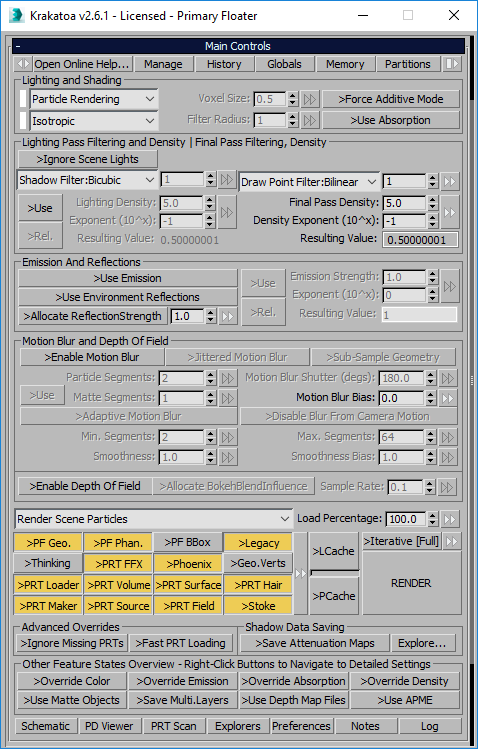Toggle the >PRT Loader particle source
The image size is (478, 749).
[48, 585]
